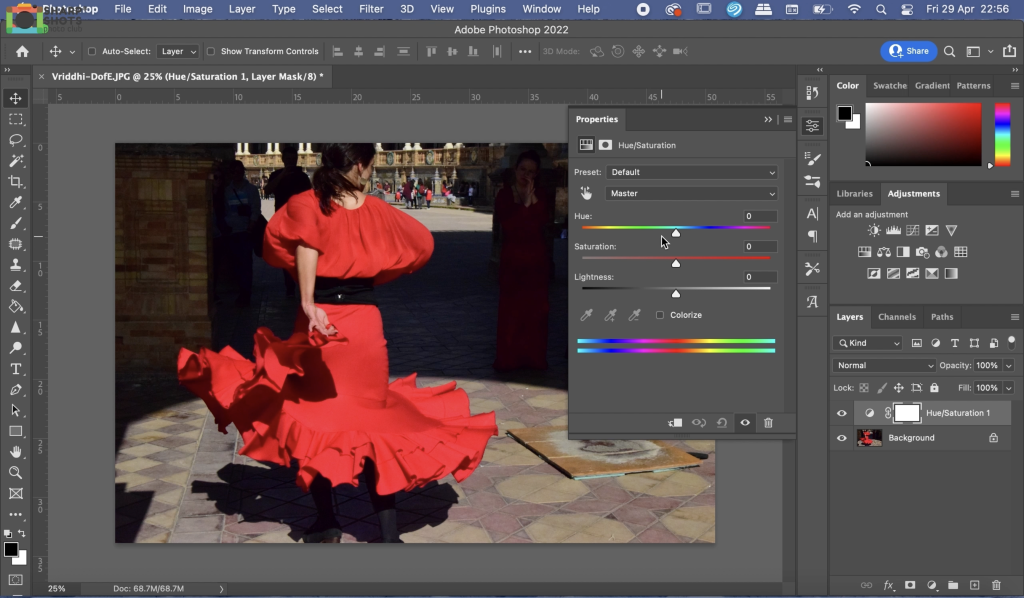This screenshot has width=1024, height=598.
Task: Select the Lasso tool
Action: tap(16, 140)
